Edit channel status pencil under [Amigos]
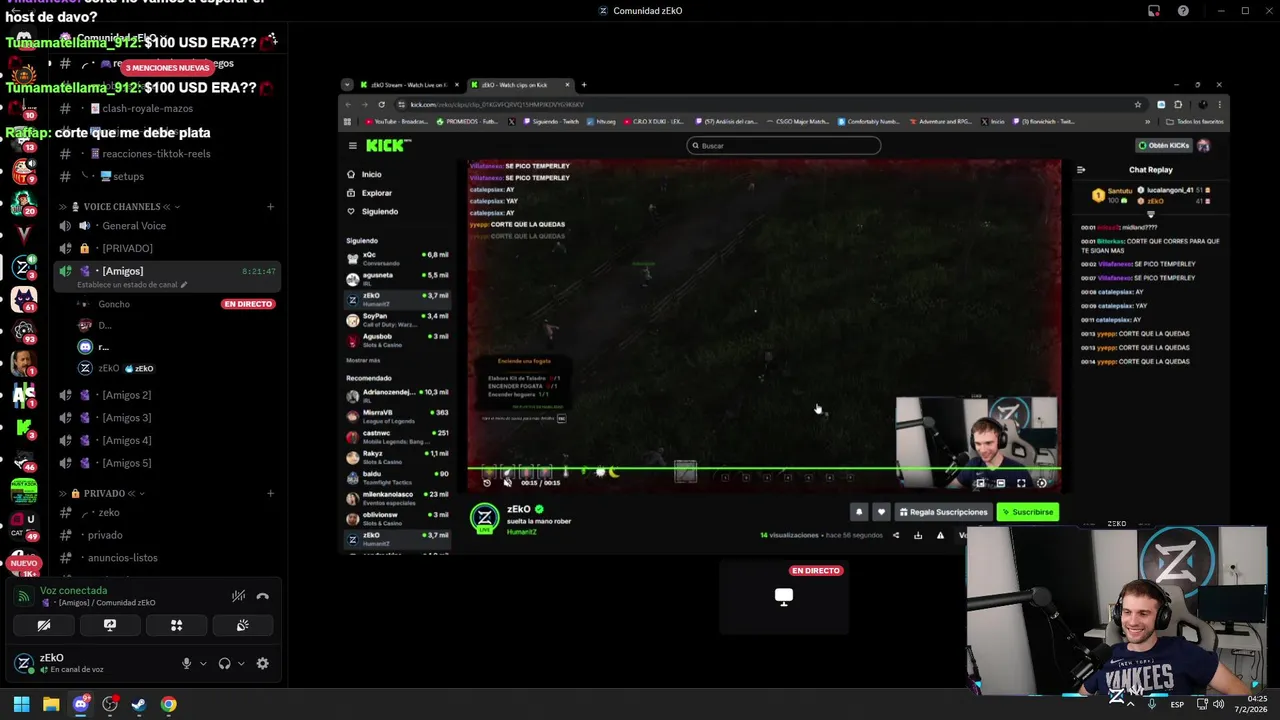The width and height of the screenshot is (1280, 720). tap(183, 285)
